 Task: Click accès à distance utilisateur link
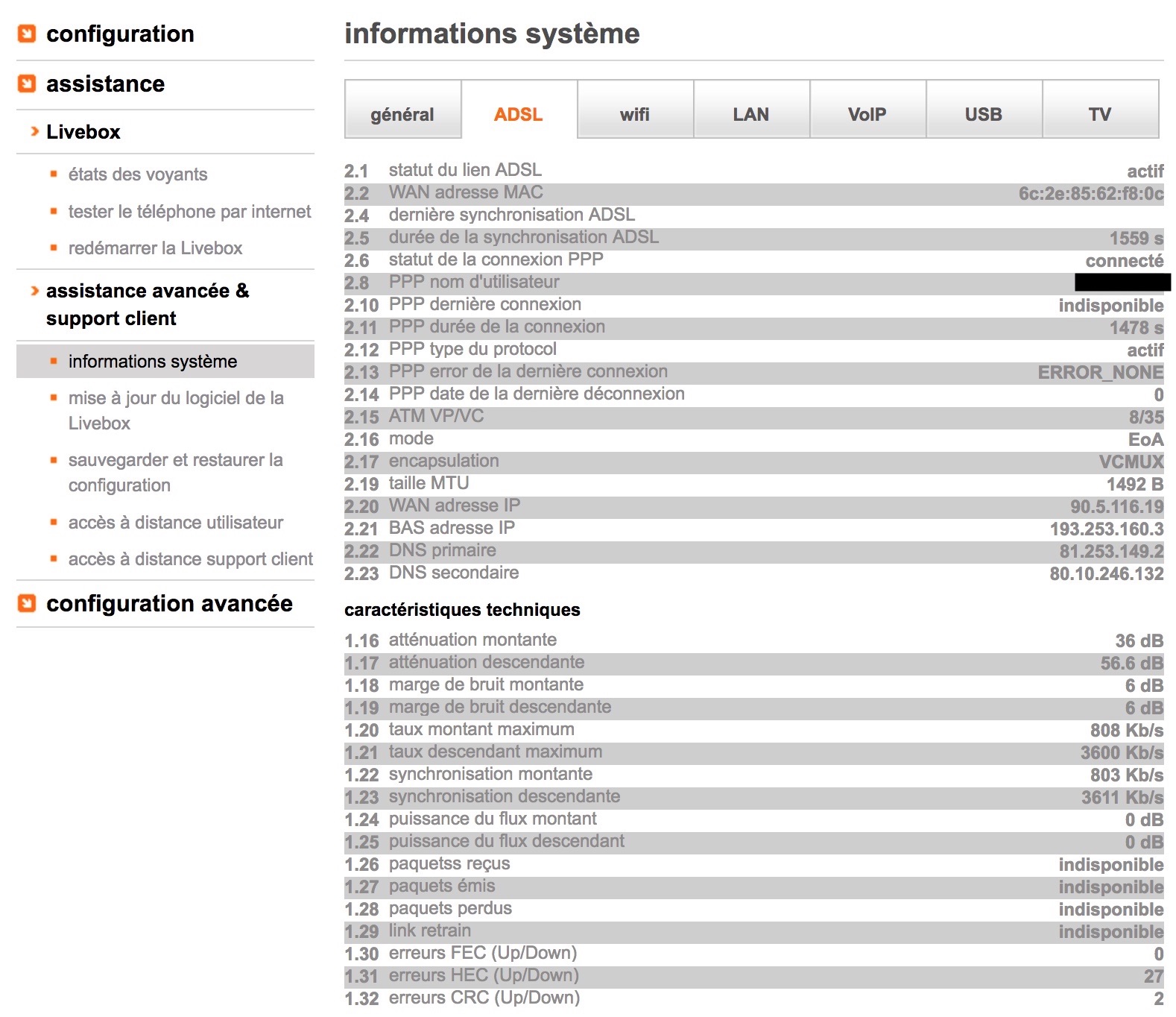pos(176,523)
